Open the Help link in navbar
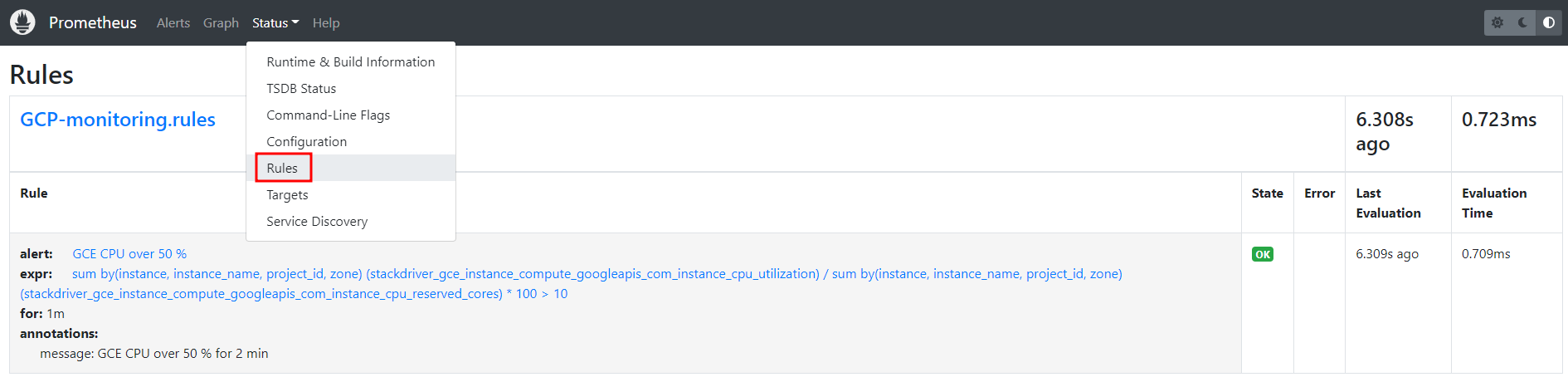The image size is (1568, 377). click(x=326, y=23)
